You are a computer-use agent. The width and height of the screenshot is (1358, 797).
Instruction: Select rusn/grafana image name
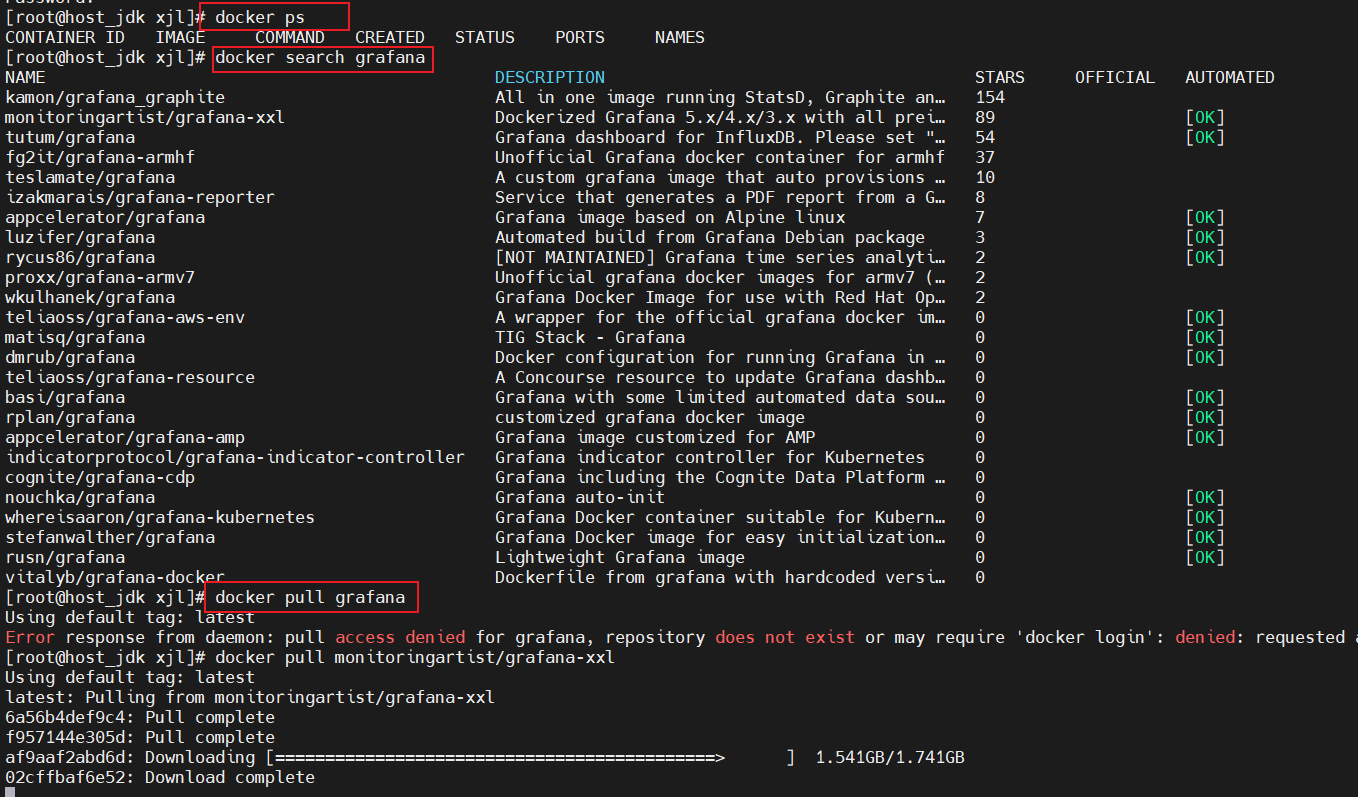click(x=65, y=557)
